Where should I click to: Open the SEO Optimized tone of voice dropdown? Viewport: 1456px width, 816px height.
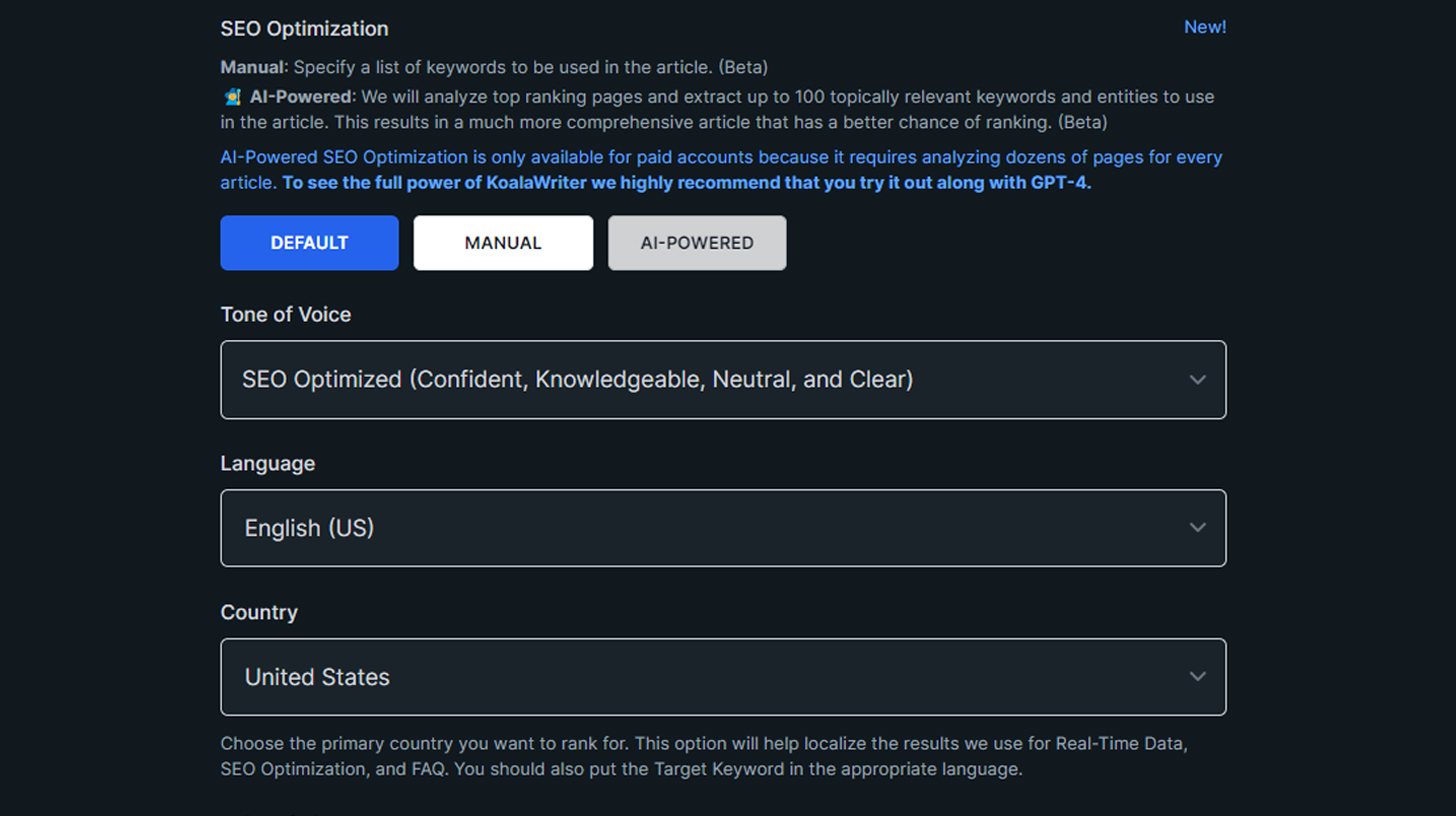tap(723, 380)
